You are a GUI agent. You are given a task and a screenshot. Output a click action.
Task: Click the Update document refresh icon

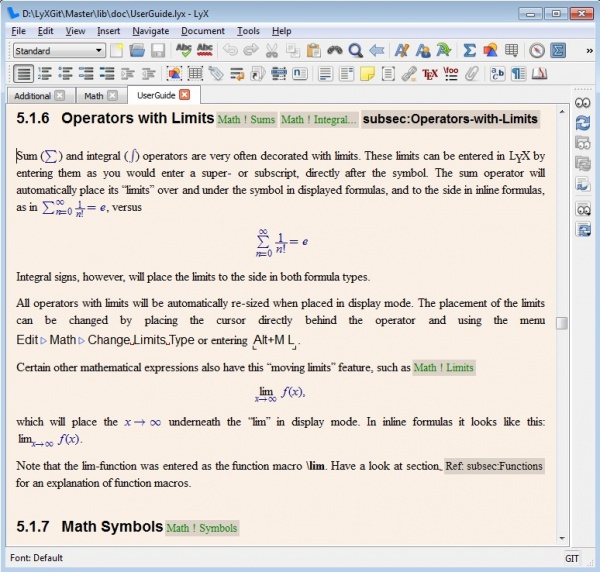click(x=583, y=122)
